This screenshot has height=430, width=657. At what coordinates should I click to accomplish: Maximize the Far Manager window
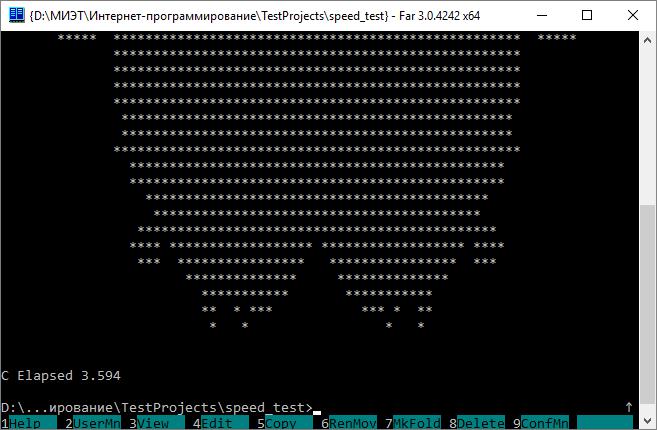(587, 16)
